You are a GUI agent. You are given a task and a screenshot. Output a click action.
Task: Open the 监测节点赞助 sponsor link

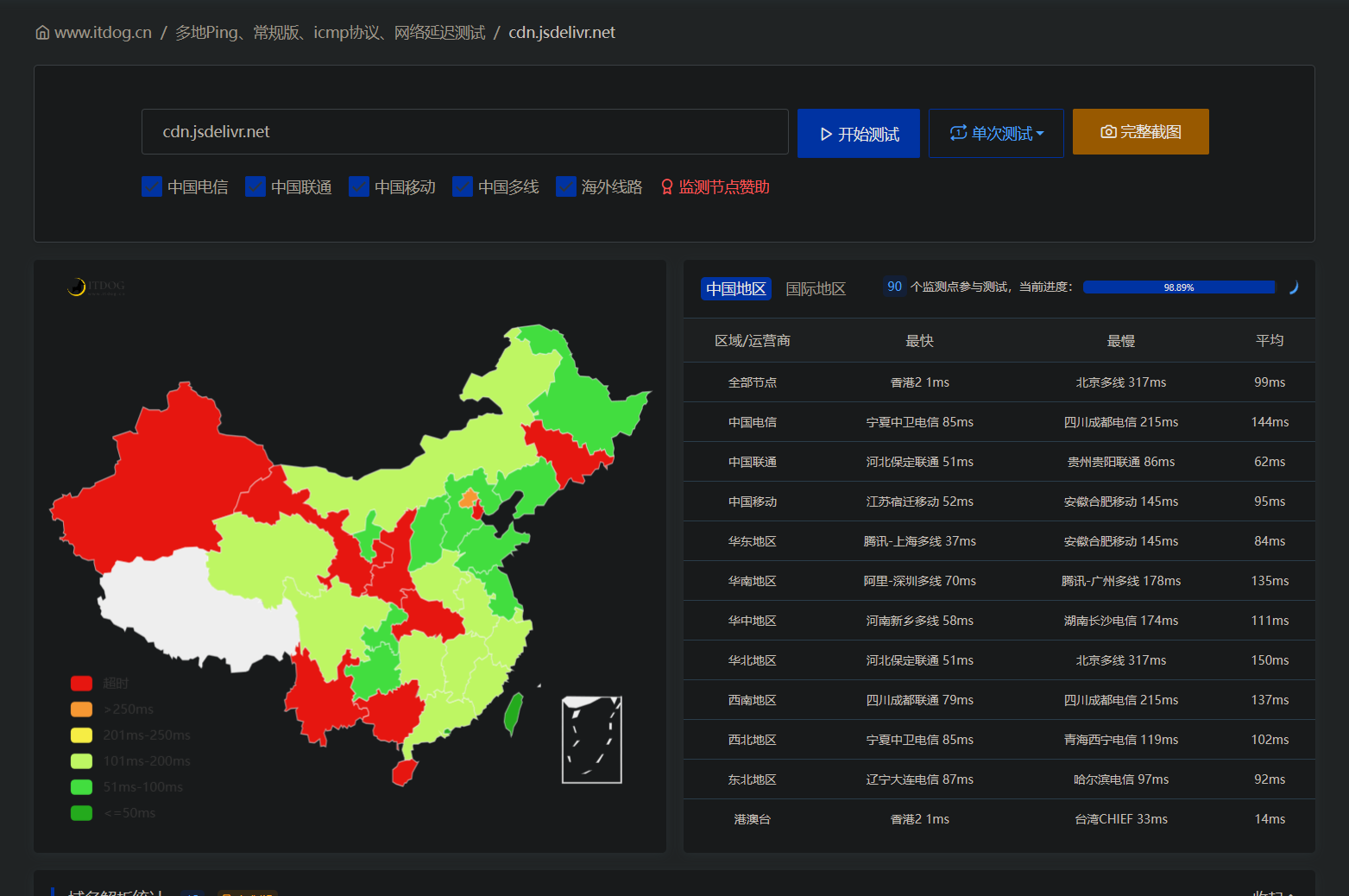click(x=715, y=187)
